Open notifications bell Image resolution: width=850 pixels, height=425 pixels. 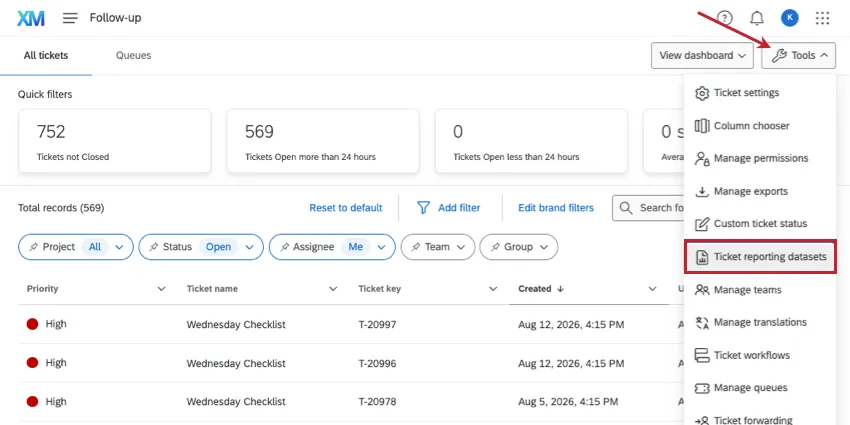[x=757, y=18]
